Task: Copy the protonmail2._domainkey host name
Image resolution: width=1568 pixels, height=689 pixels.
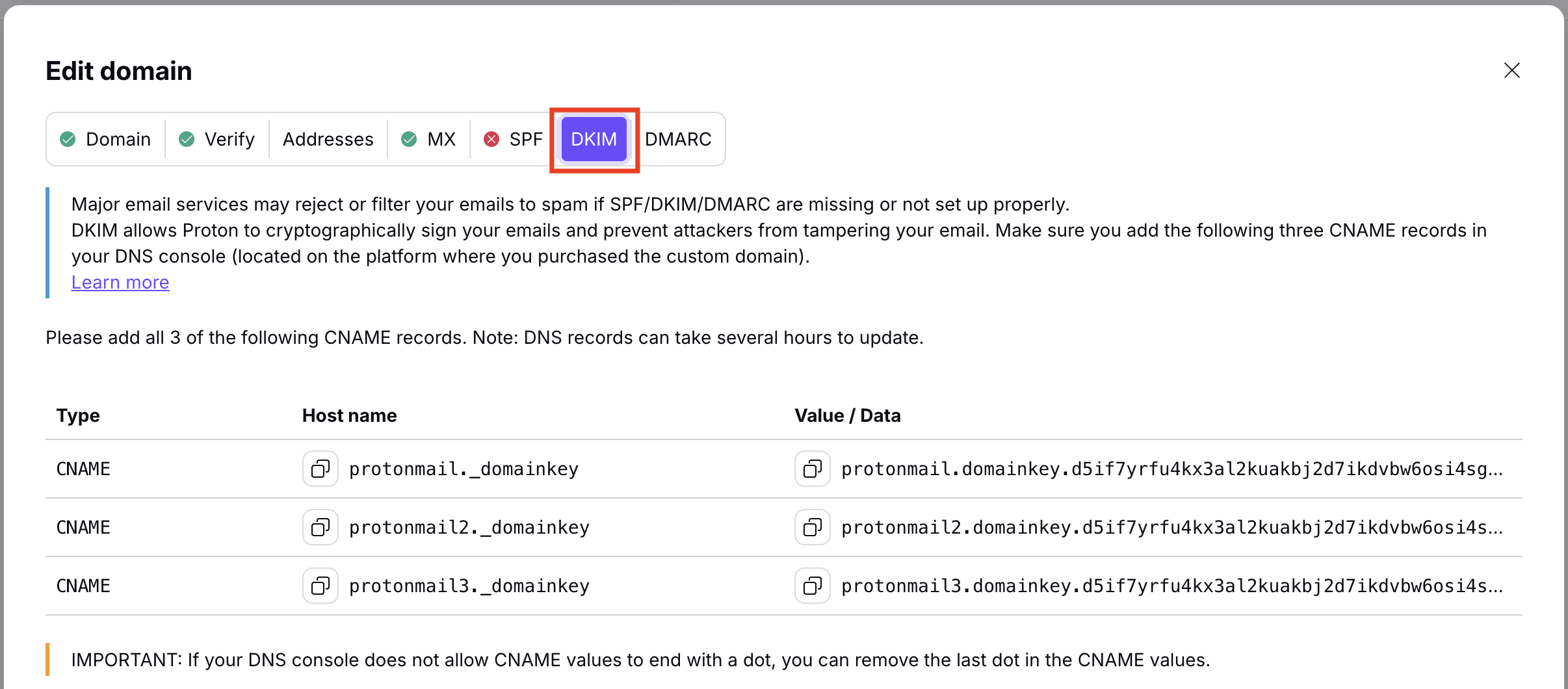Action: [x=320, y=526]
